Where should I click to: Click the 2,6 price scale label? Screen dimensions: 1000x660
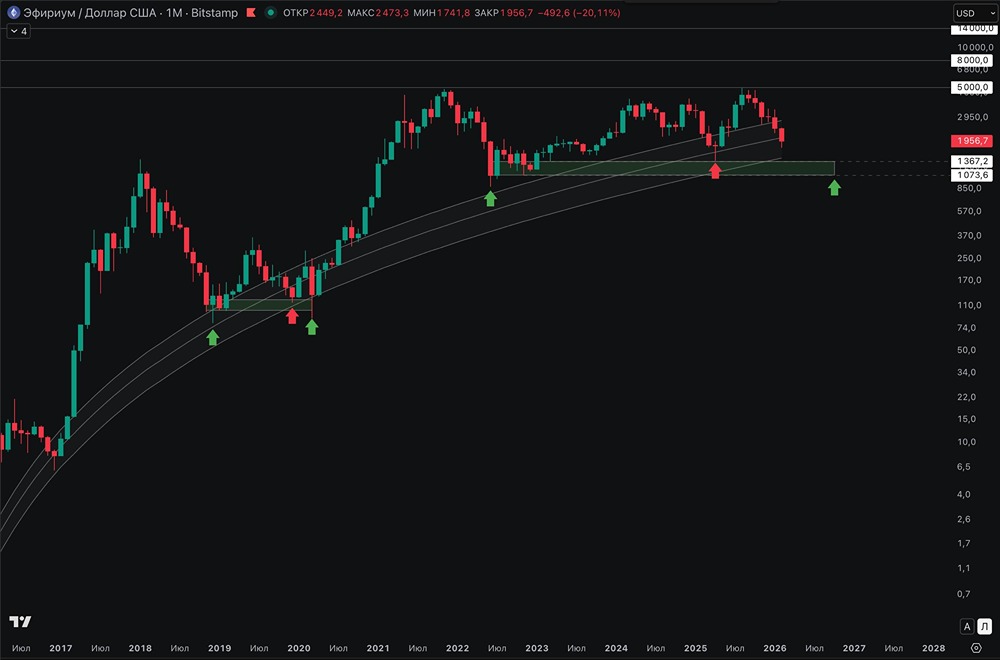[964, 519]
